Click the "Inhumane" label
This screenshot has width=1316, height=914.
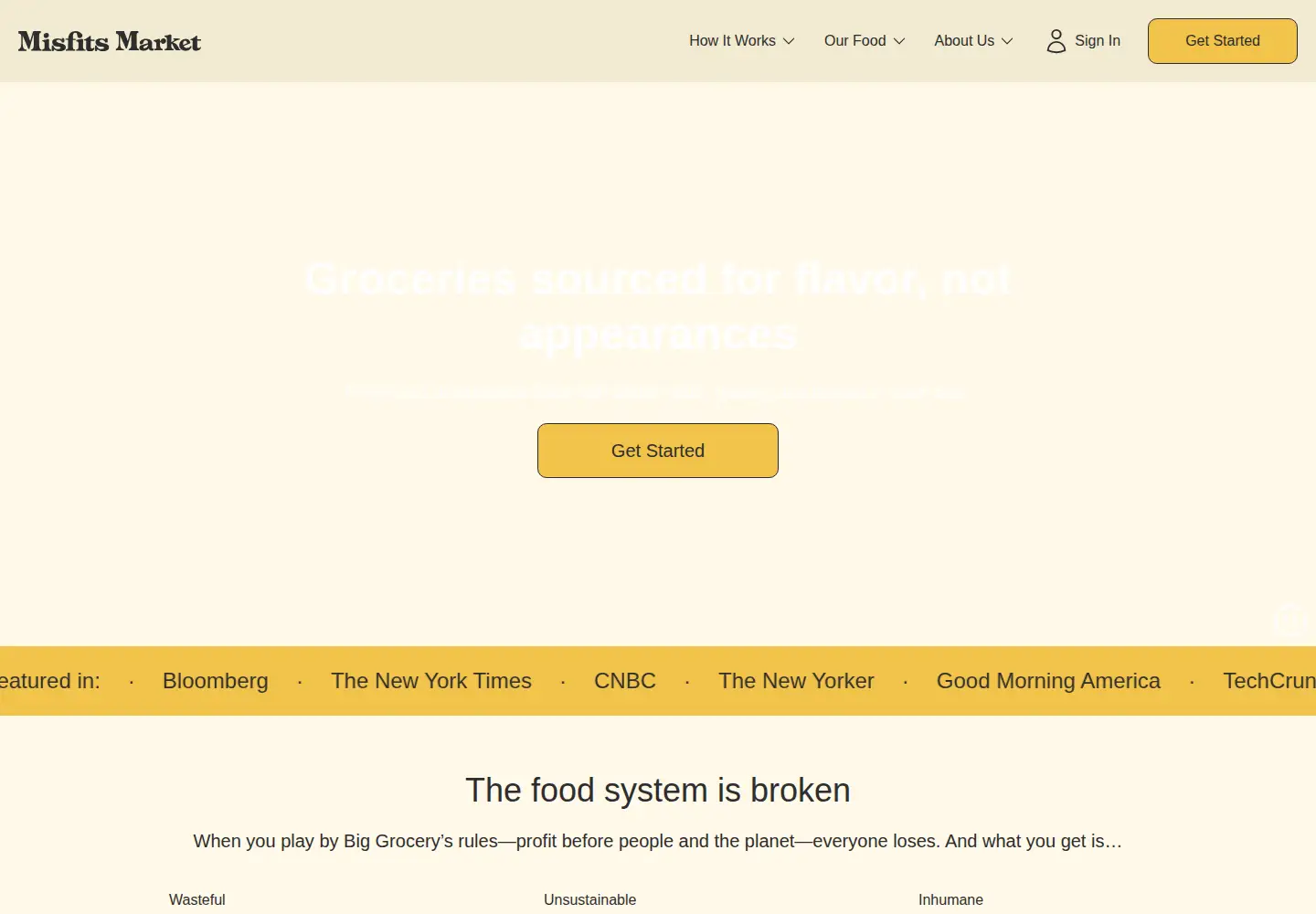pyautogui.click(x=951, y=900)
